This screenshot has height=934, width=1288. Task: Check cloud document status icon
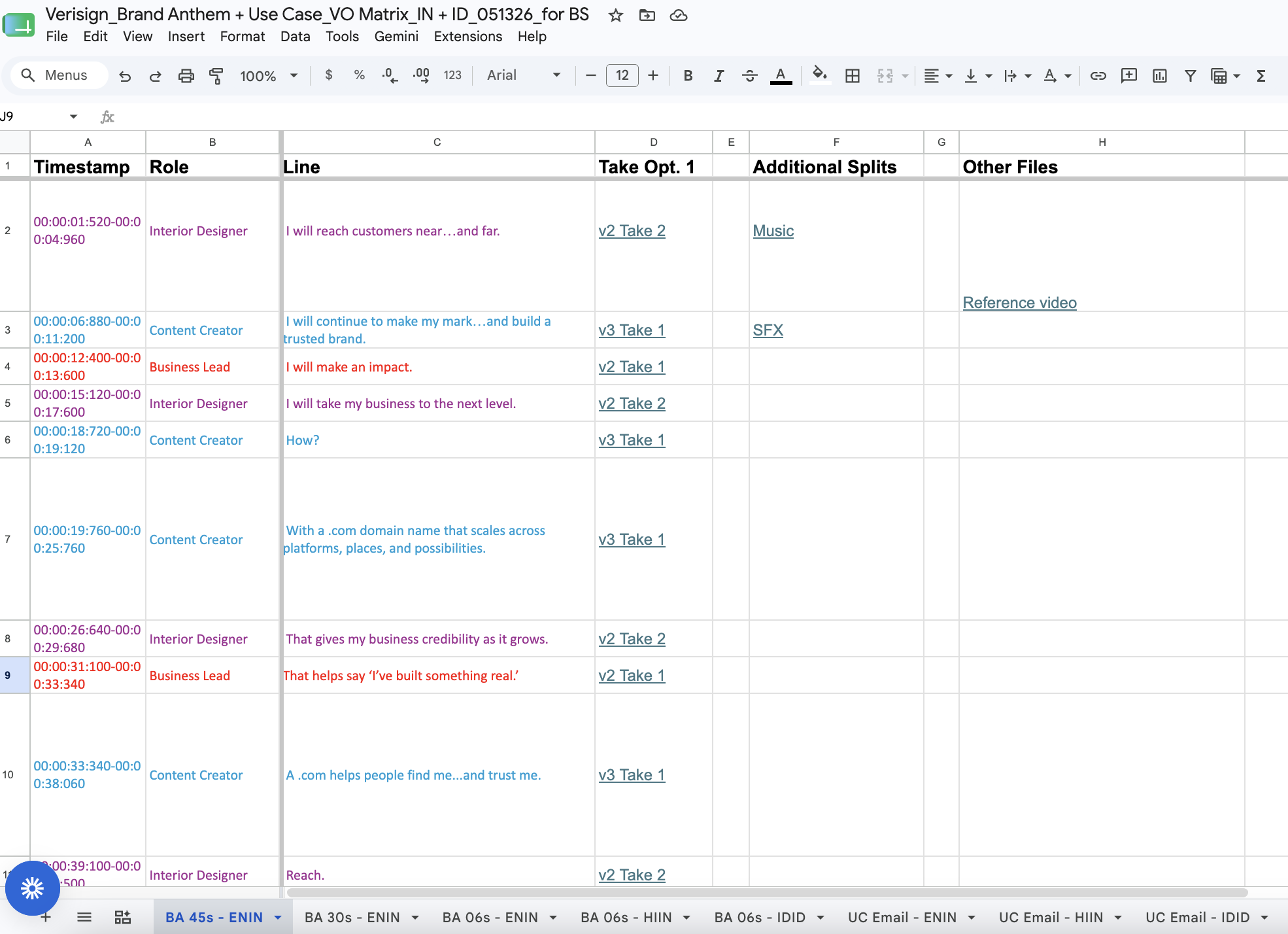[x=679, y=15]
